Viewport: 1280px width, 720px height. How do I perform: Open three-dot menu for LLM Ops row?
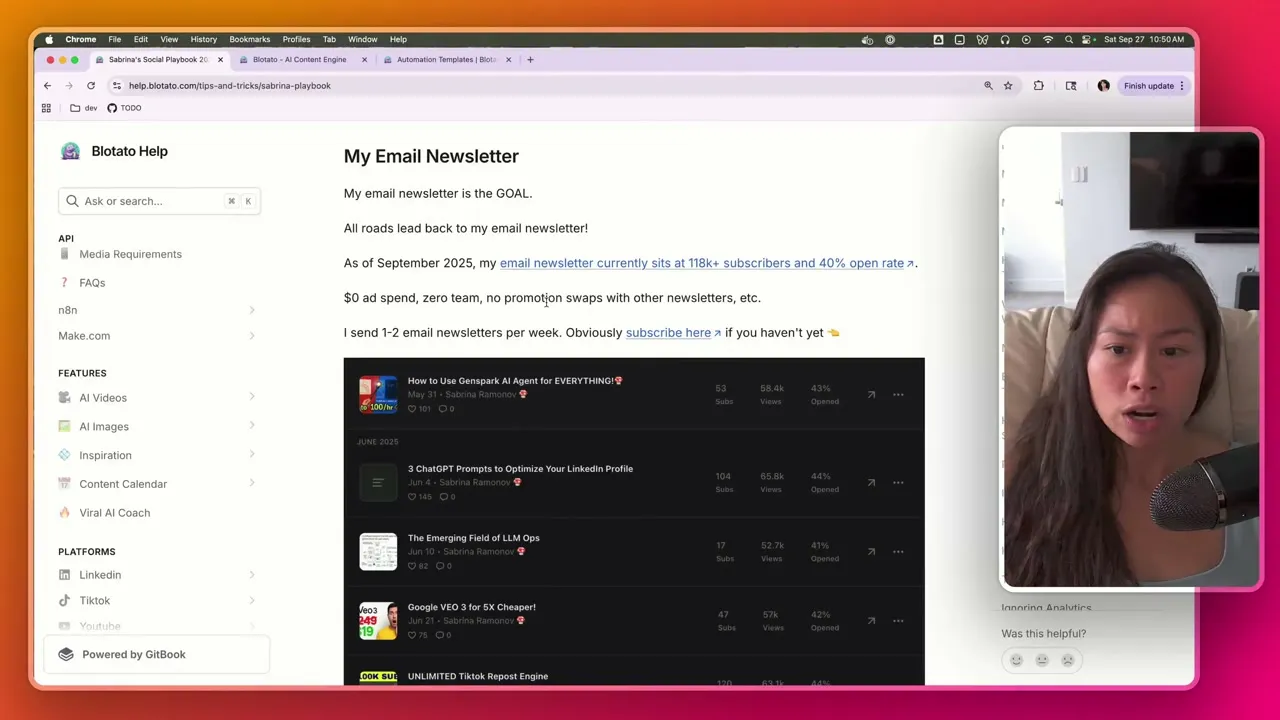898,552
